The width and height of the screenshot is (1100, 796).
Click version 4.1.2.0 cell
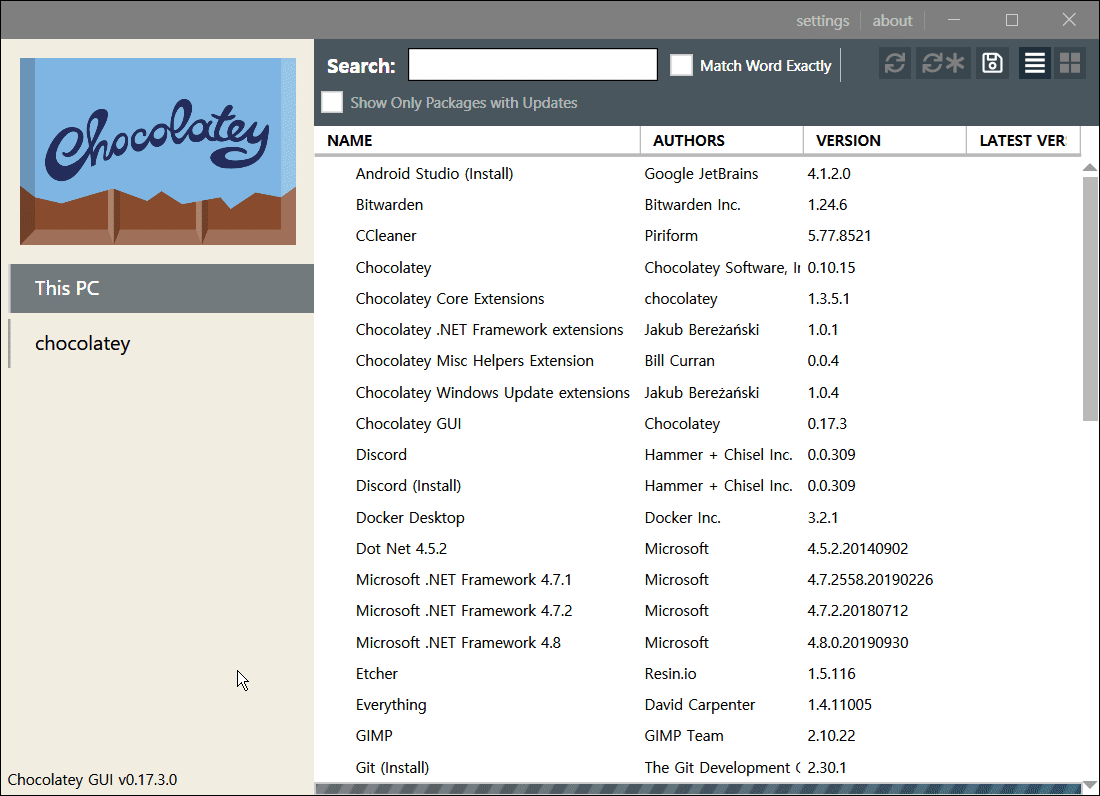pyautogui.click(x=829, y=174)
